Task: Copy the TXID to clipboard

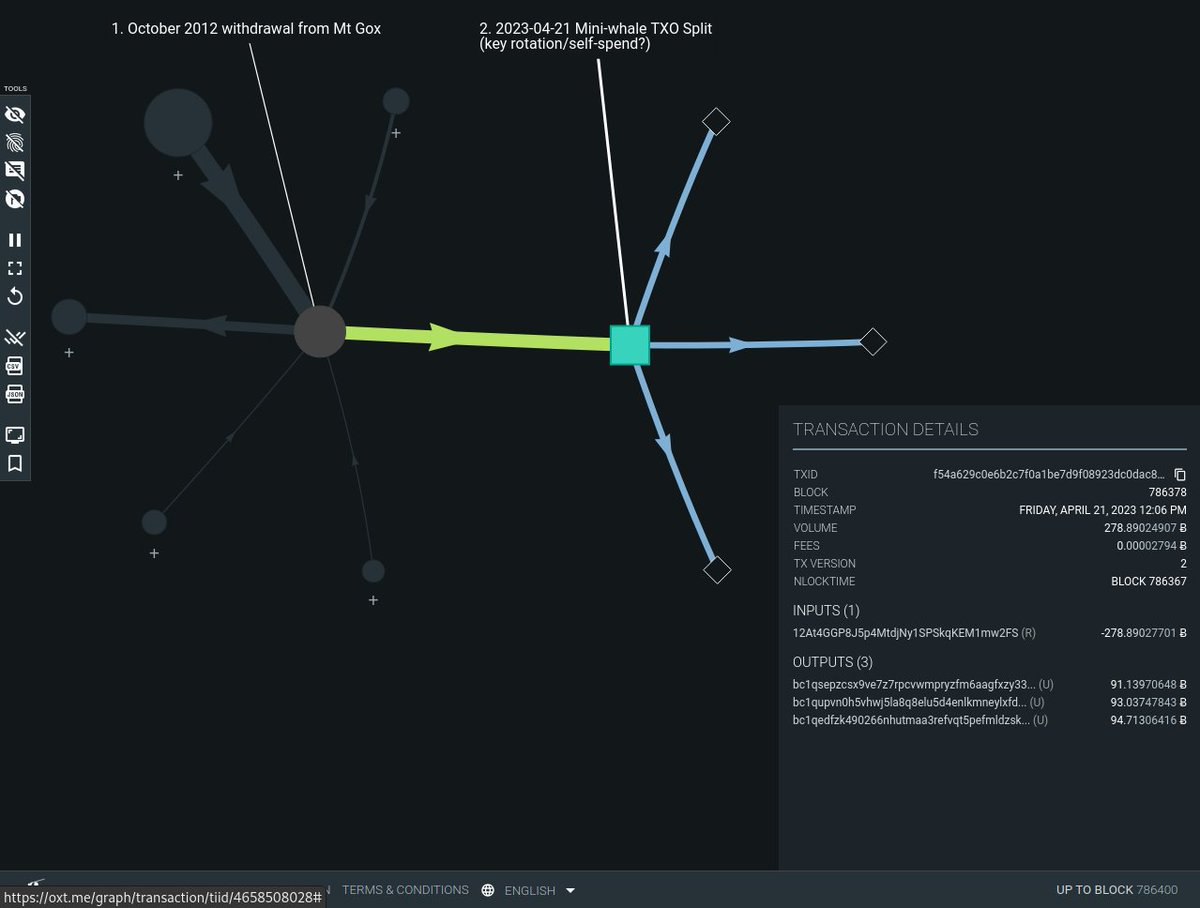Action: click(x=1180, y=474)
